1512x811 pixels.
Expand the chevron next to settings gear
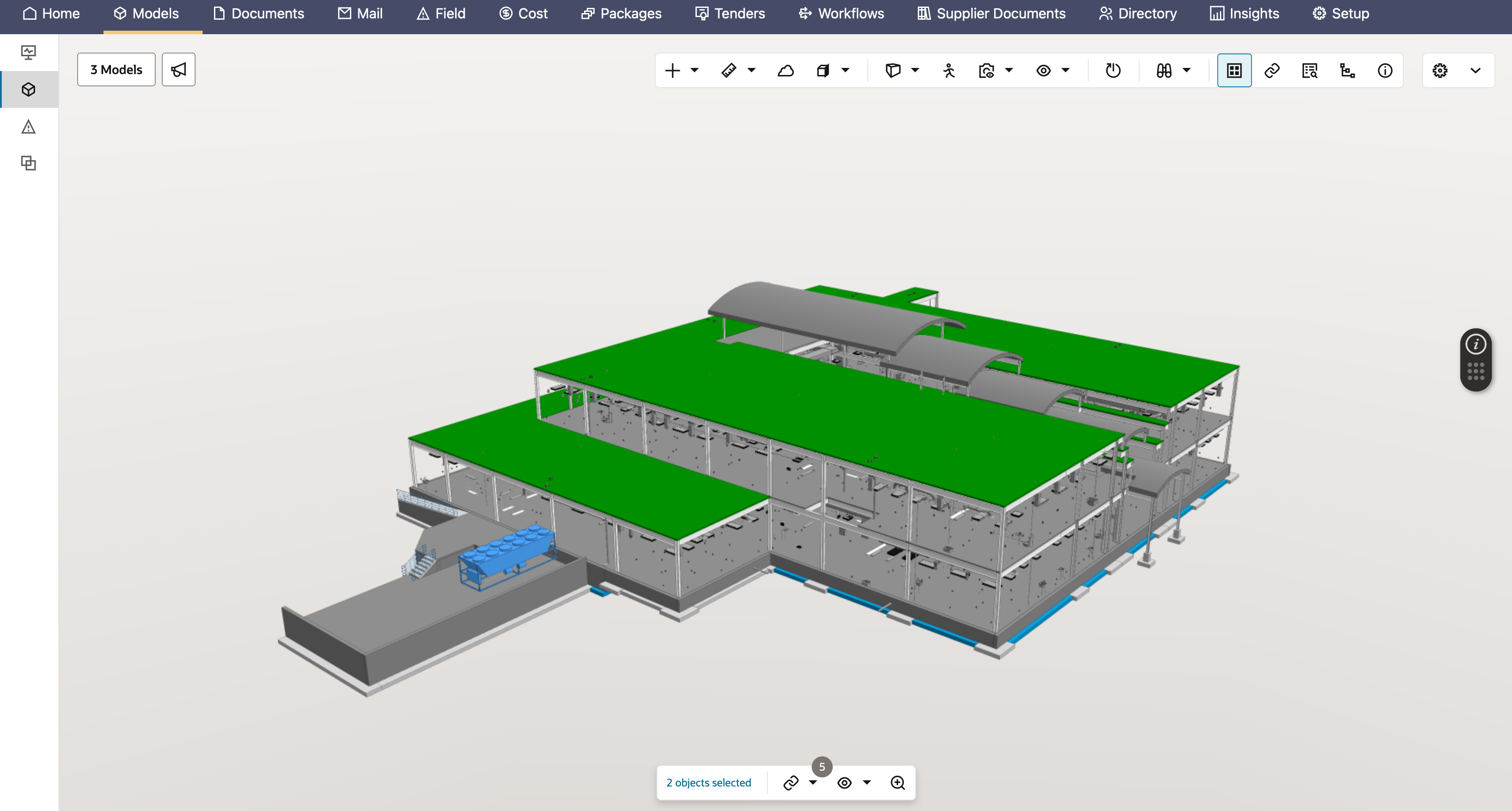1475,71
